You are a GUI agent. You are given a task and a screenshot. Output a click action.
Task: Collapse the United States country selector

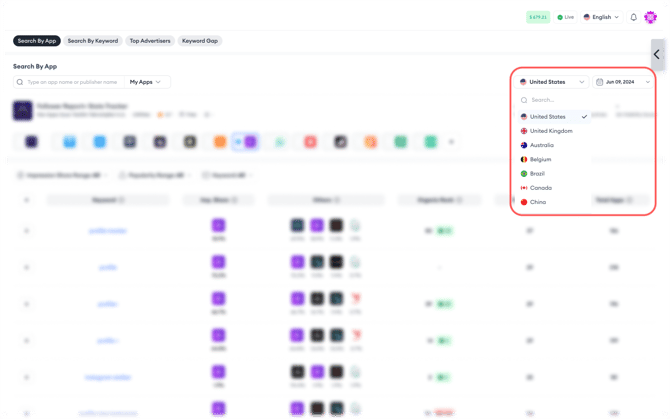tap(552, 82)
